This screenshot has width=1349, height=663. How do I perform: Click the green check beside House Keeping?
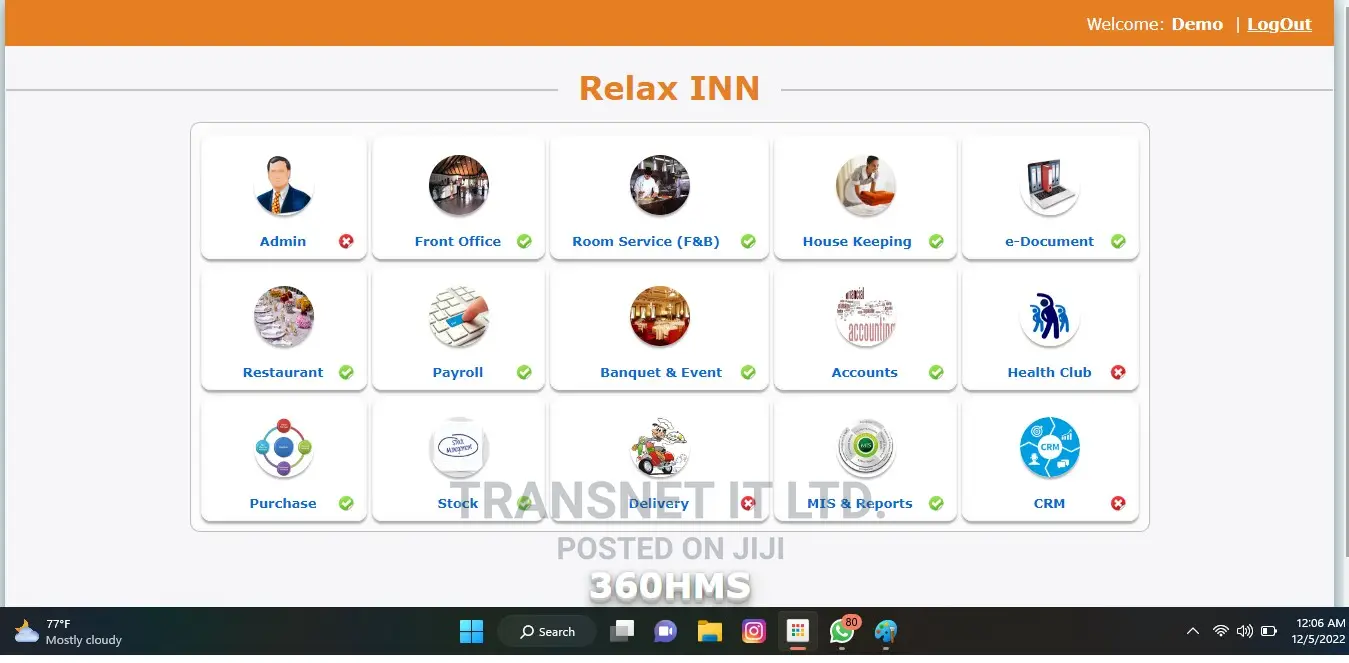click(936, 241)
